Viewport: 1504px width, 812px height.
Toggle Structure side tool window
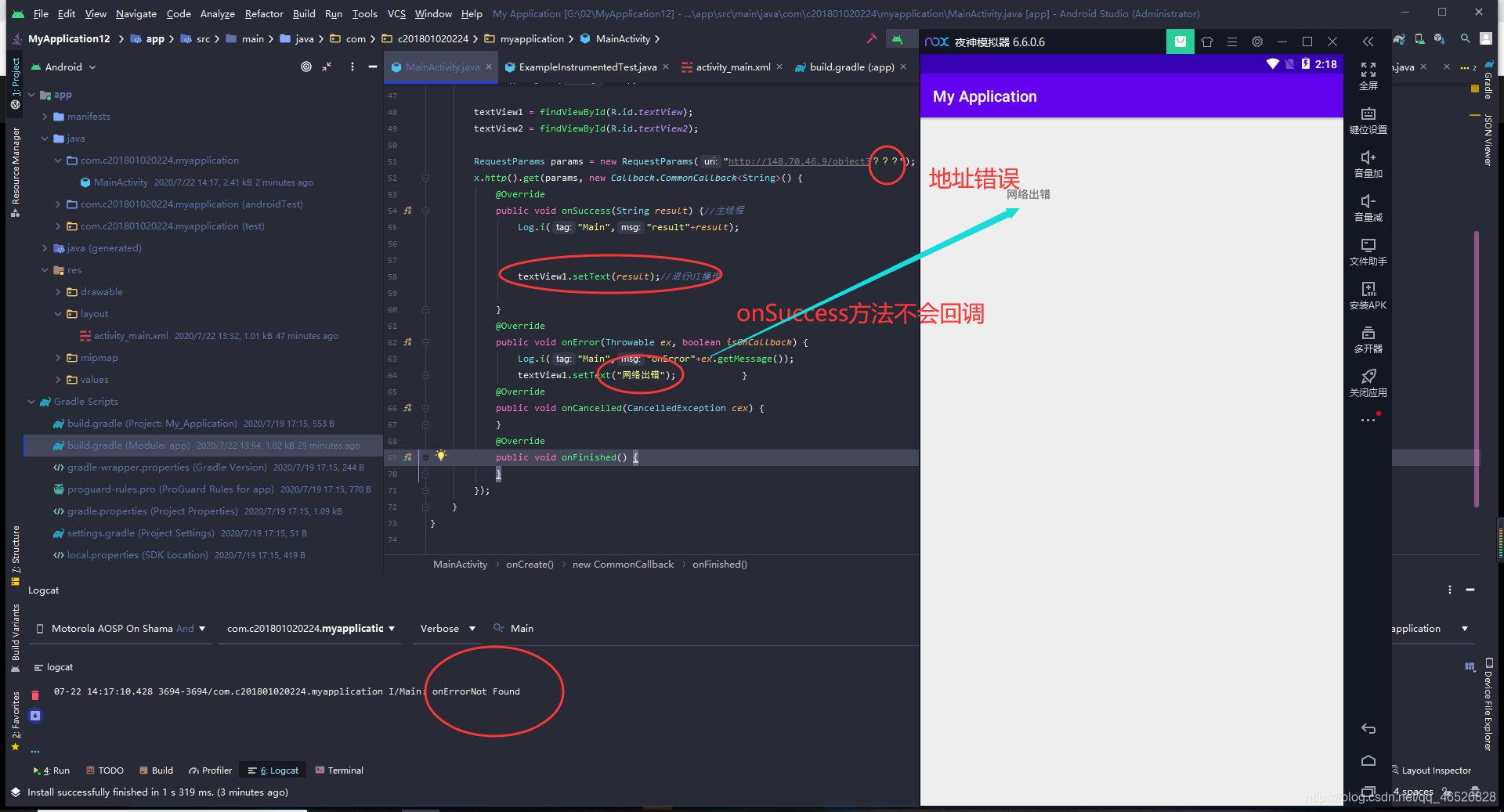click(15, 555)
